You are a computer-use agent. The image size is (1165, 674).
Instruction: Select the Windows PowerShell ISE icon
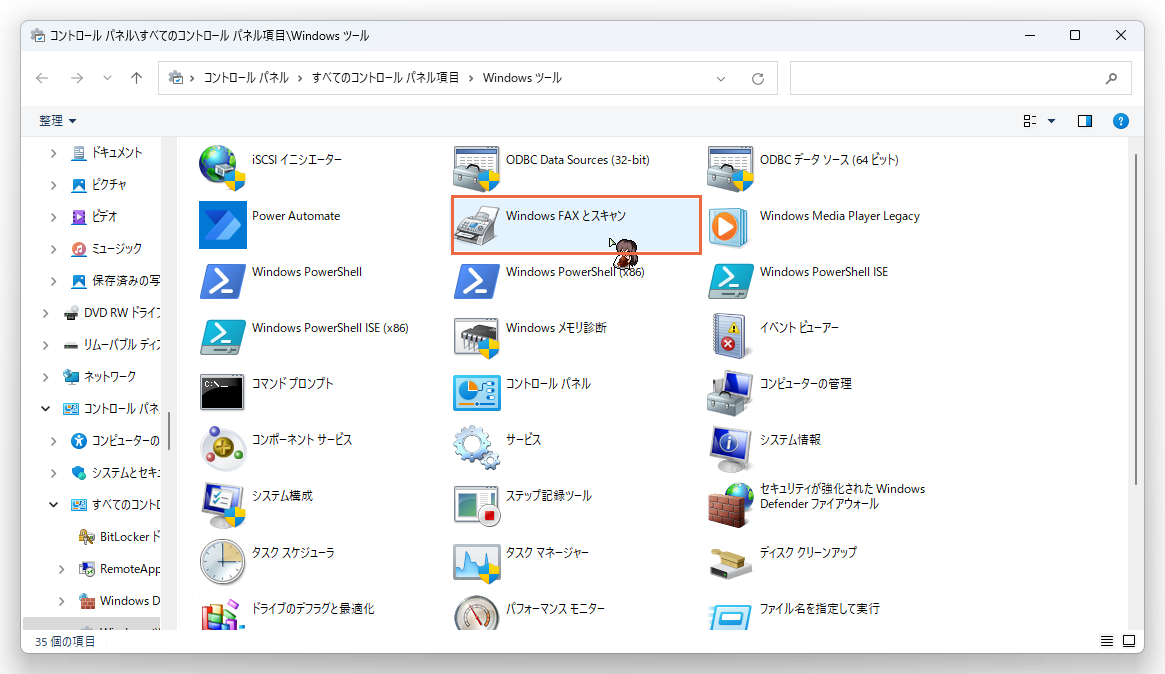[730, 281]
